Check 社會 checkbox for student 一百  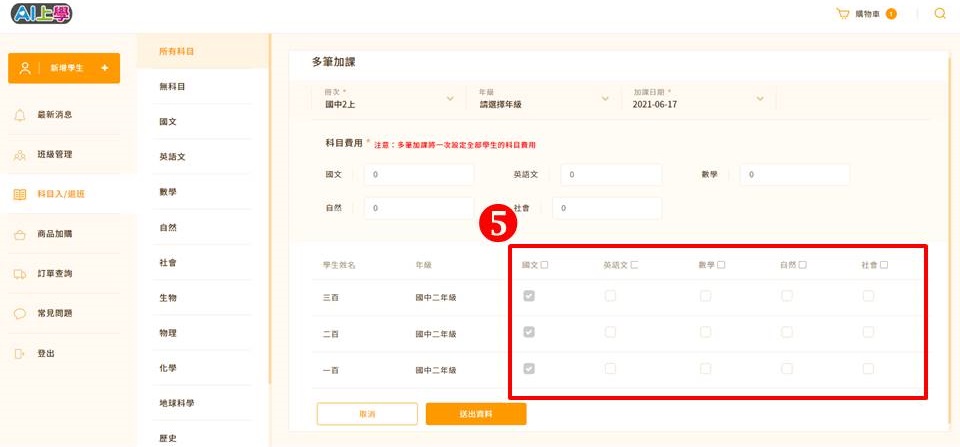click(x=868, y=369)
